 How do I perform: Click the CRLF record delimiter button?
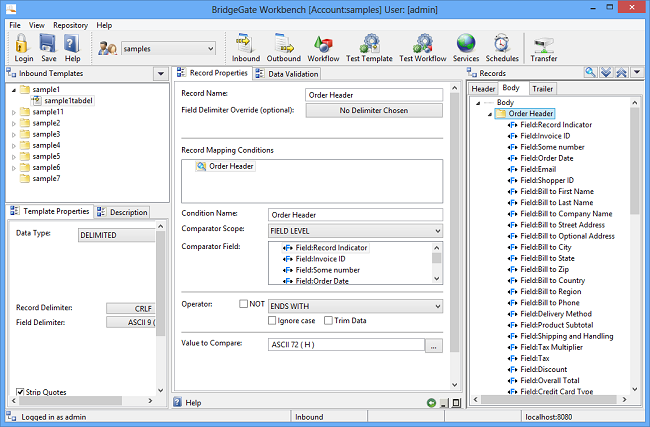[130, 308]
